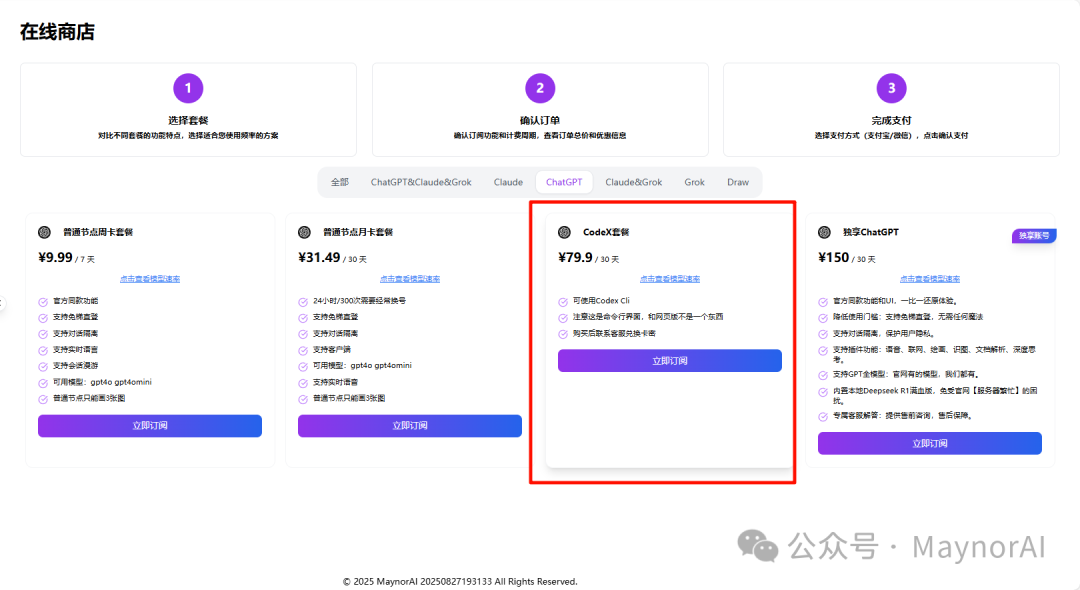Subscribe to 普通节点周卡套餐 with 立即订阅

point(150,425)
